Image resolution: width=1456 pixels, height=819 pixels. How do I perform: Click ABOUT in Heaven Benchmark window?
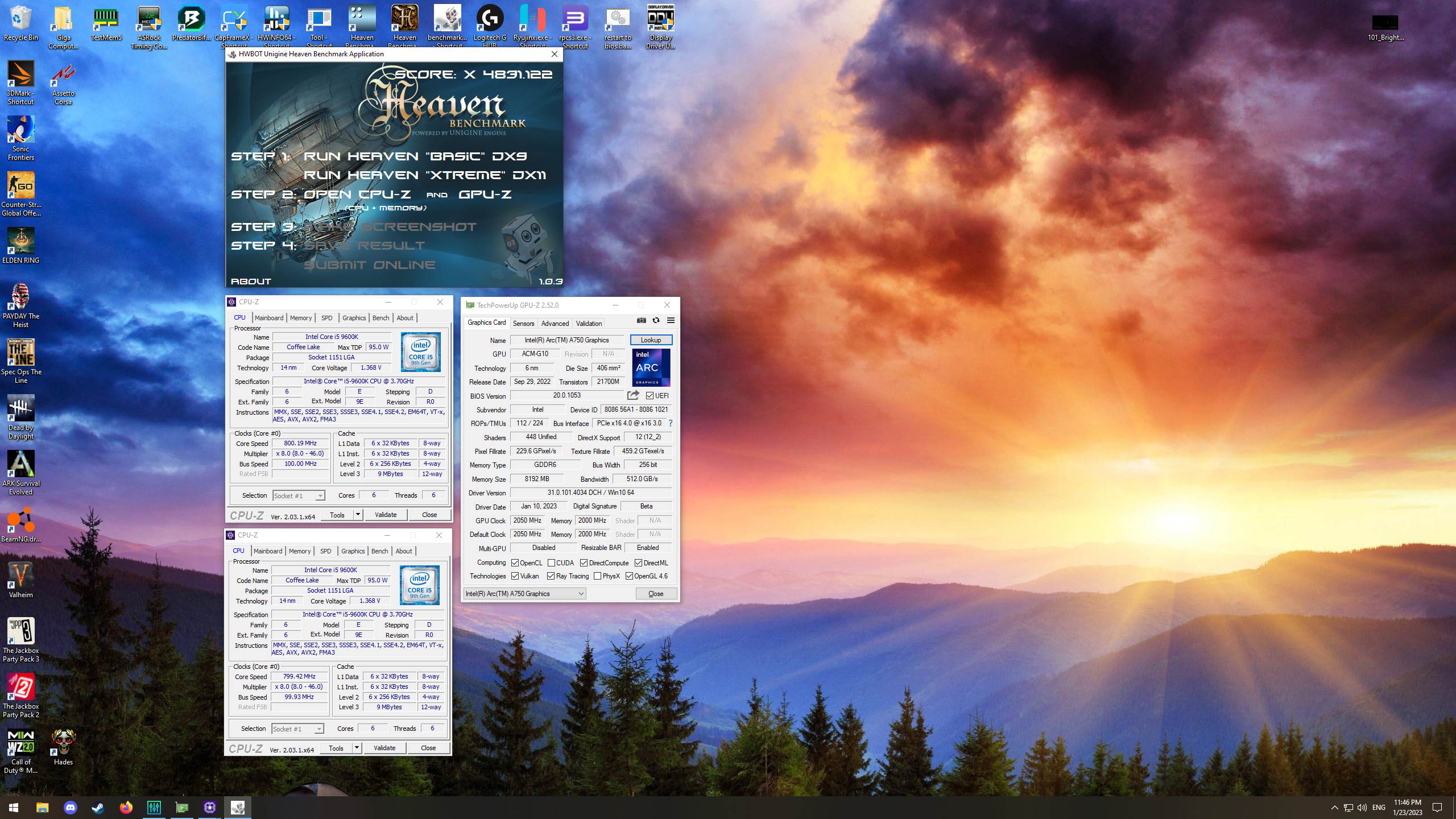tap(251, 281)
